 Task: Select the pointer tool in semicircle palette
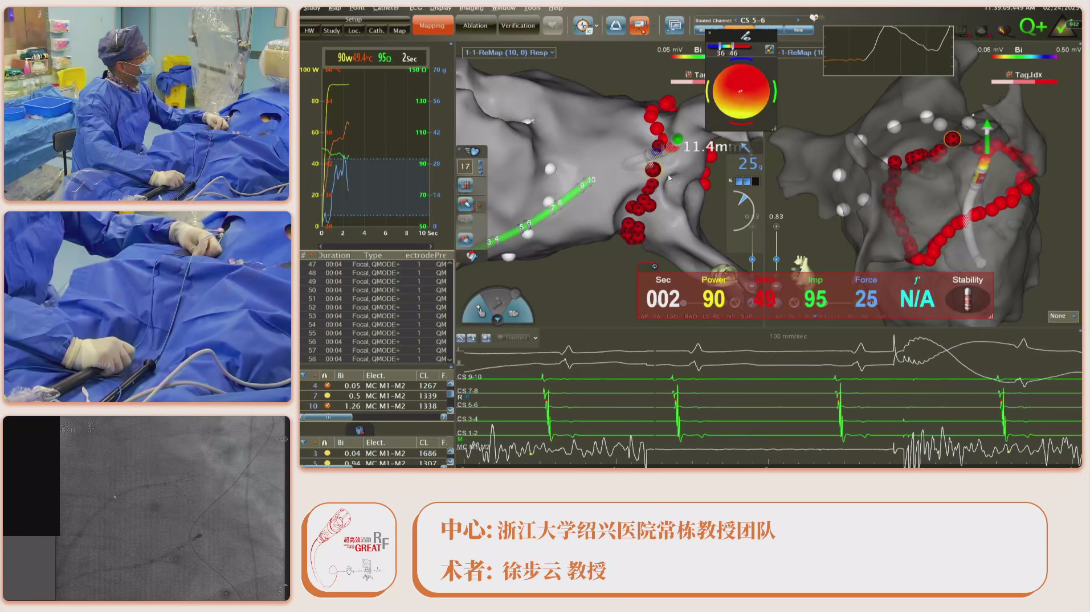[481, 313]
